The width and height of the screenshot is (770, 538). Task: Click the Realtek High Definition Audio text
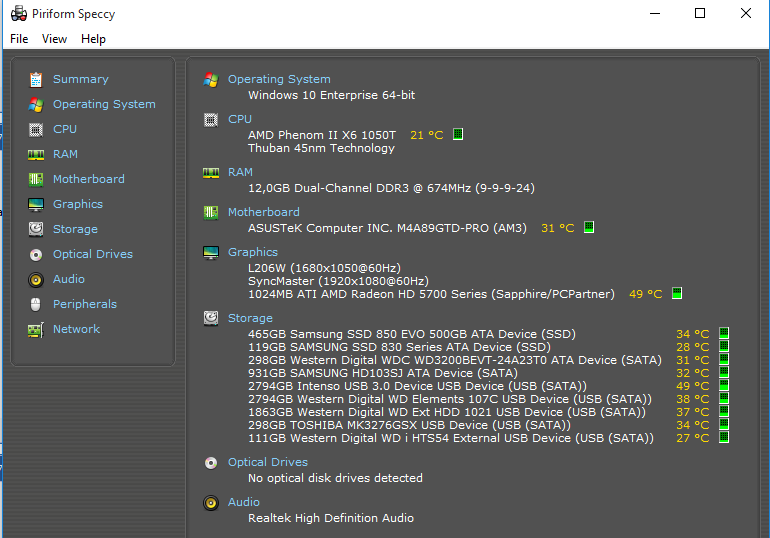click(x=331, y=518)
